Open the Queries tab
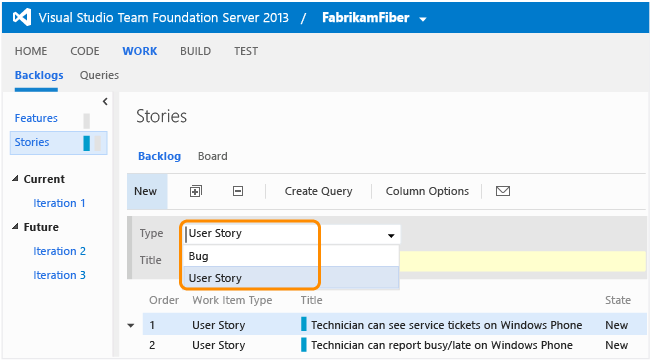The image size is (650, 360). click(99, 75)
